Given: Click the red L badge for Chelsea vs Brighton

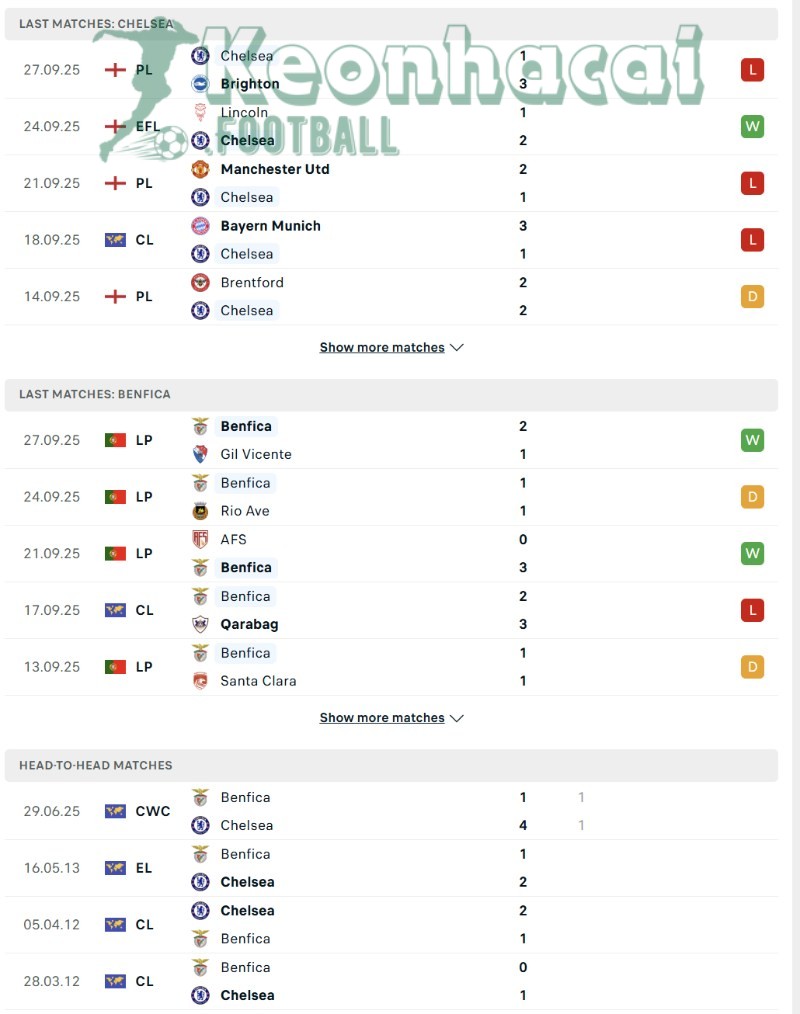Looking at the screenshot, I should coord(752,70).
